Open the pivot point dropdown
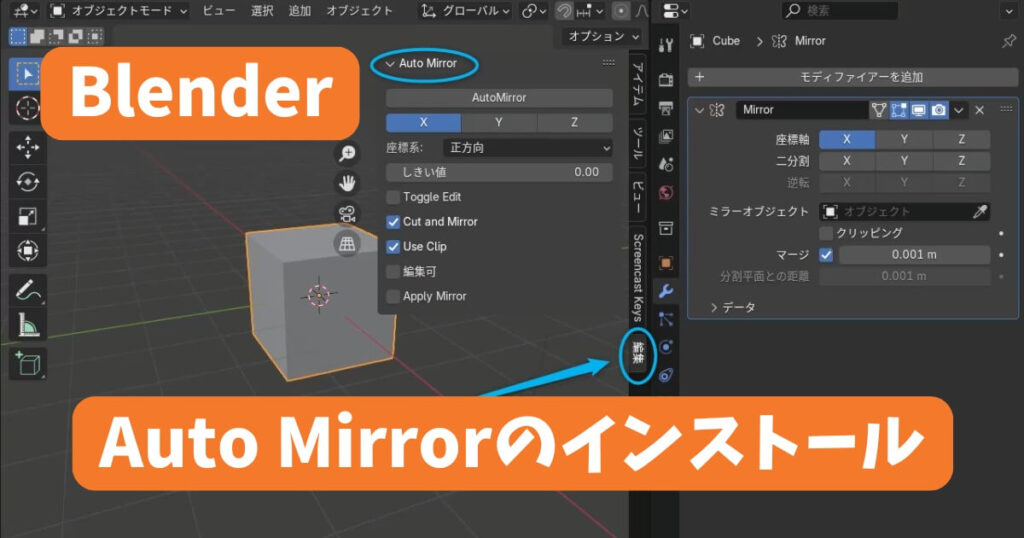Screen dimensions: 1024x538 (534, 11)
